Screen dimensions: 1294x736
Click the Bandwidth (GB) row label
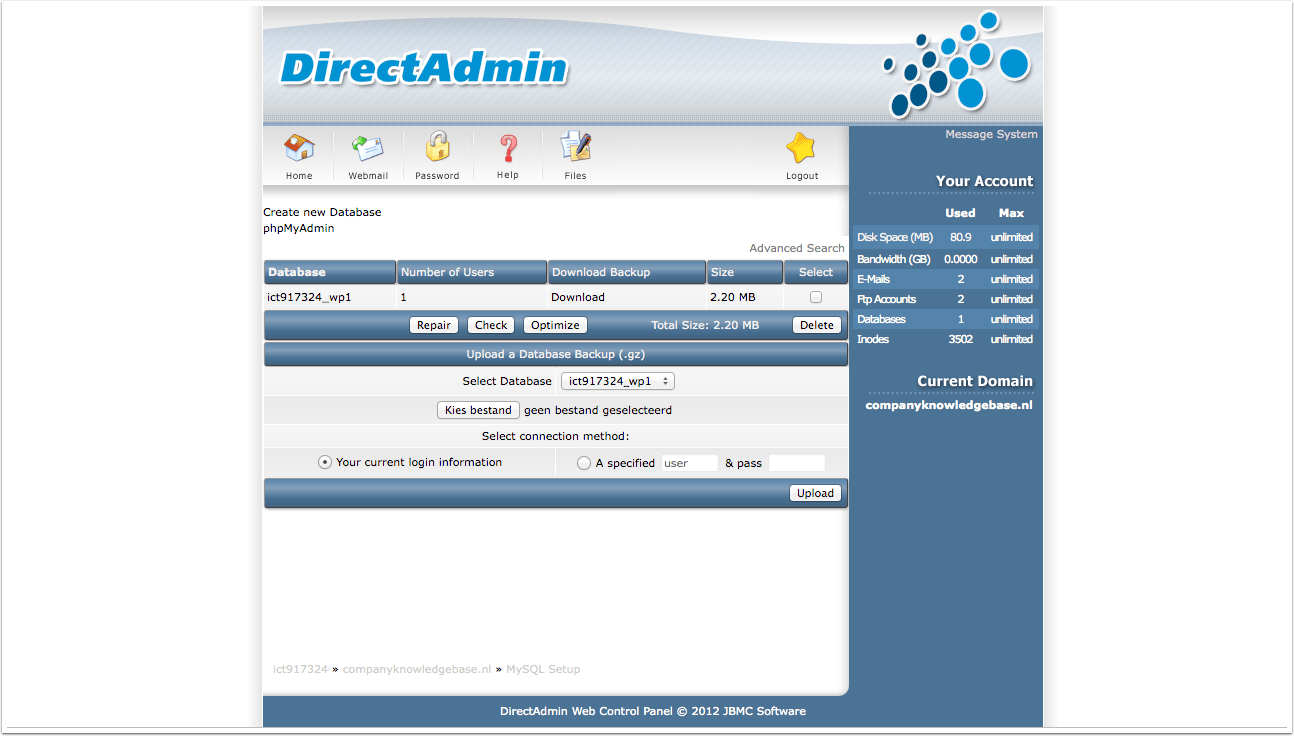pyautogui.click(x=894, y=259)
